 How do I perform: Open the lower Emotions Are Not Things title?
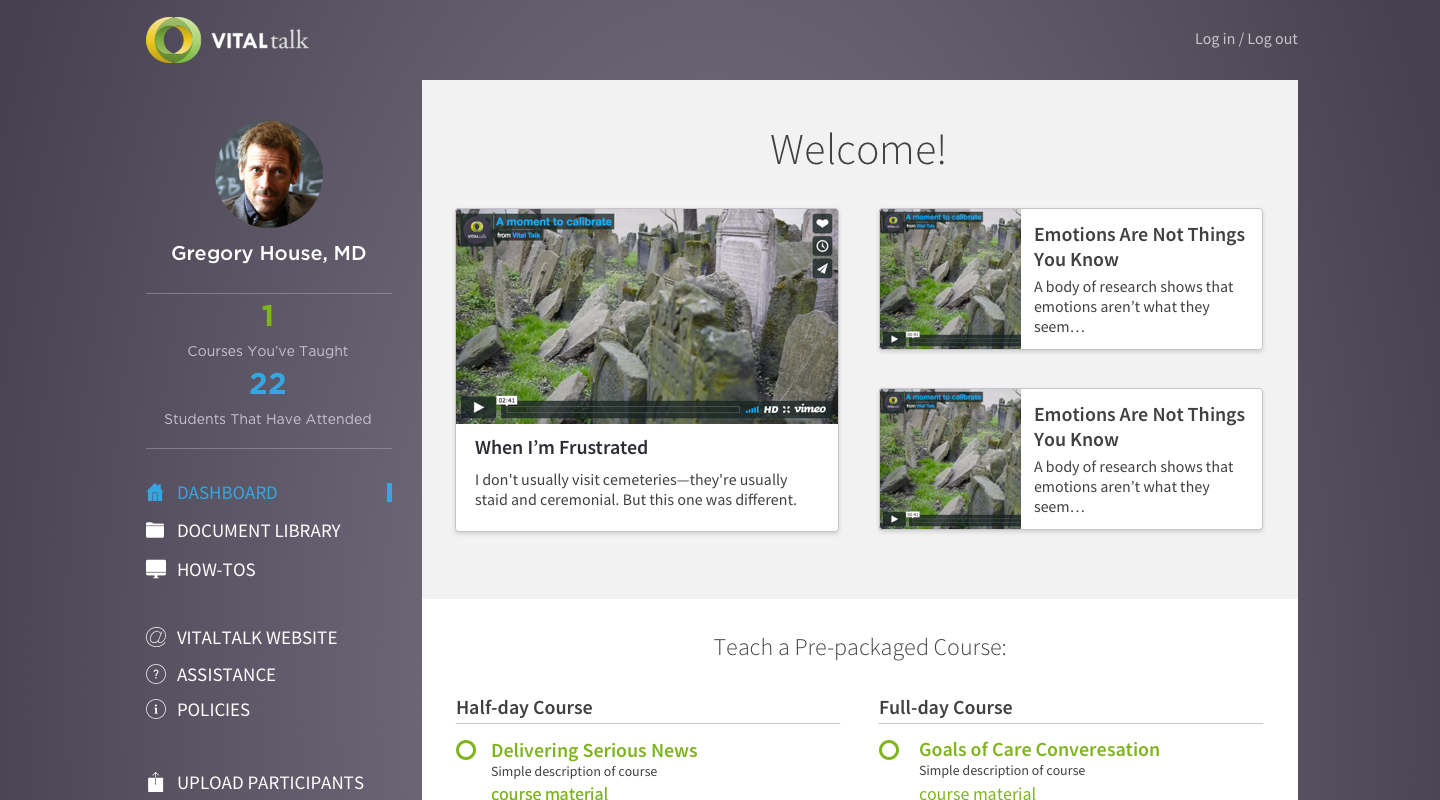pos(1139,427)
